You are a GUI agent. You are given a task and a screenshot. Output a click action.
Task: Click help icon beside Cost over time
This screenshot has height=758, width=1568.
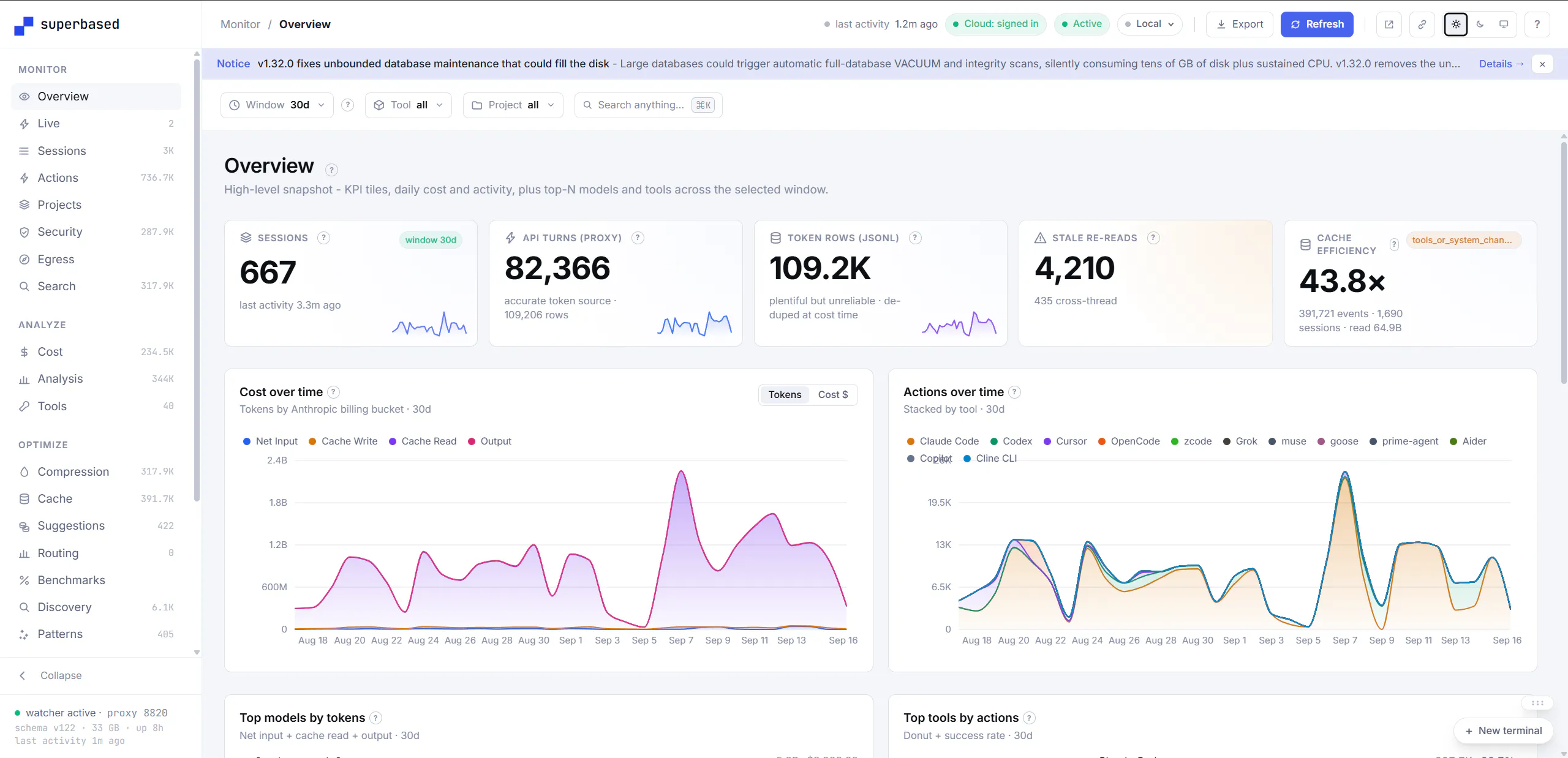click(x=333, y=392)
